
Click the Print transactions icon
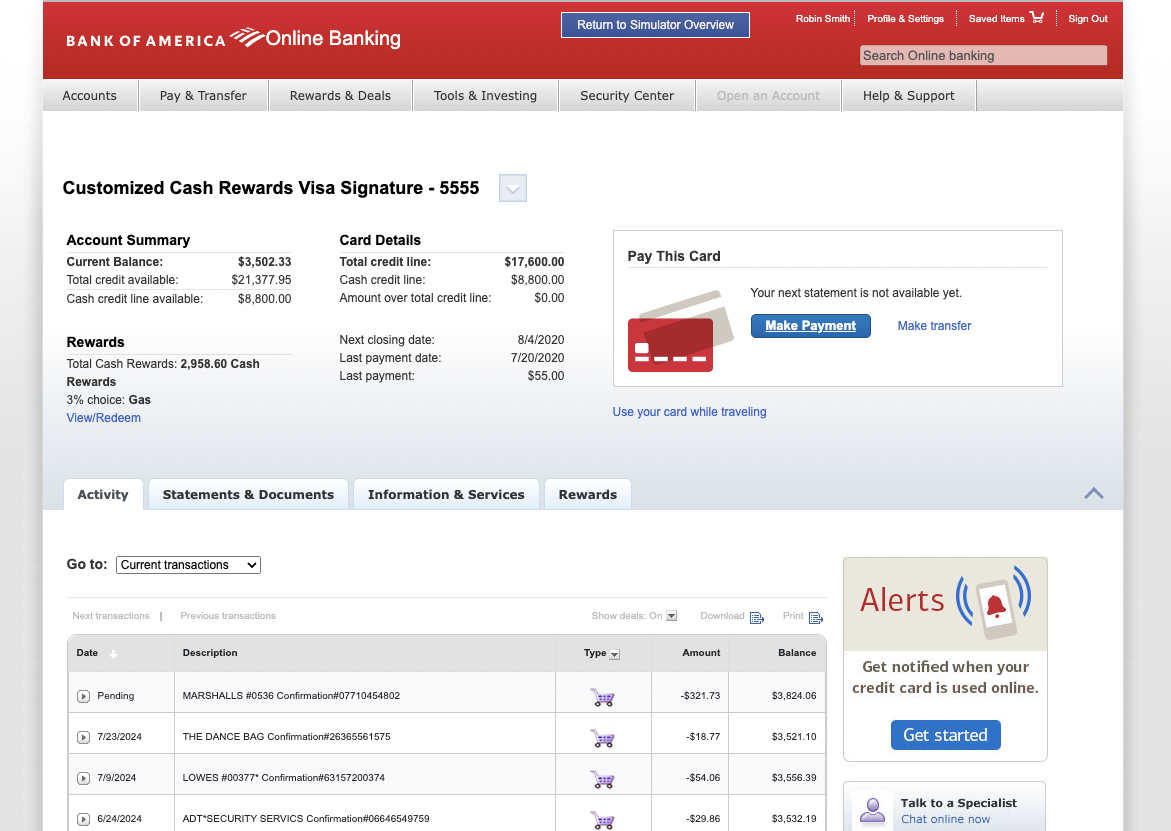pyautogui.click(x=816, y=617)
